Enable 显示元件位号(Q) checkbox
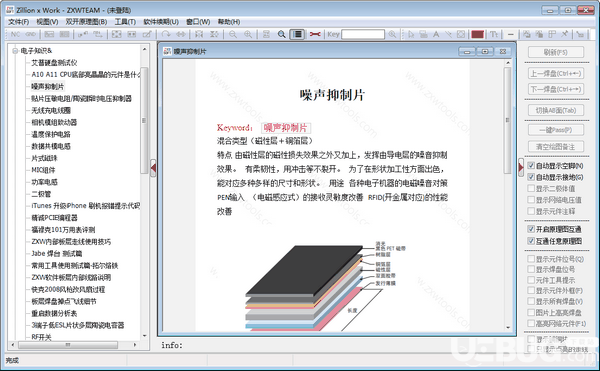Image resolution: width=600 pixels, height=371 pixels. coord(531,259)
